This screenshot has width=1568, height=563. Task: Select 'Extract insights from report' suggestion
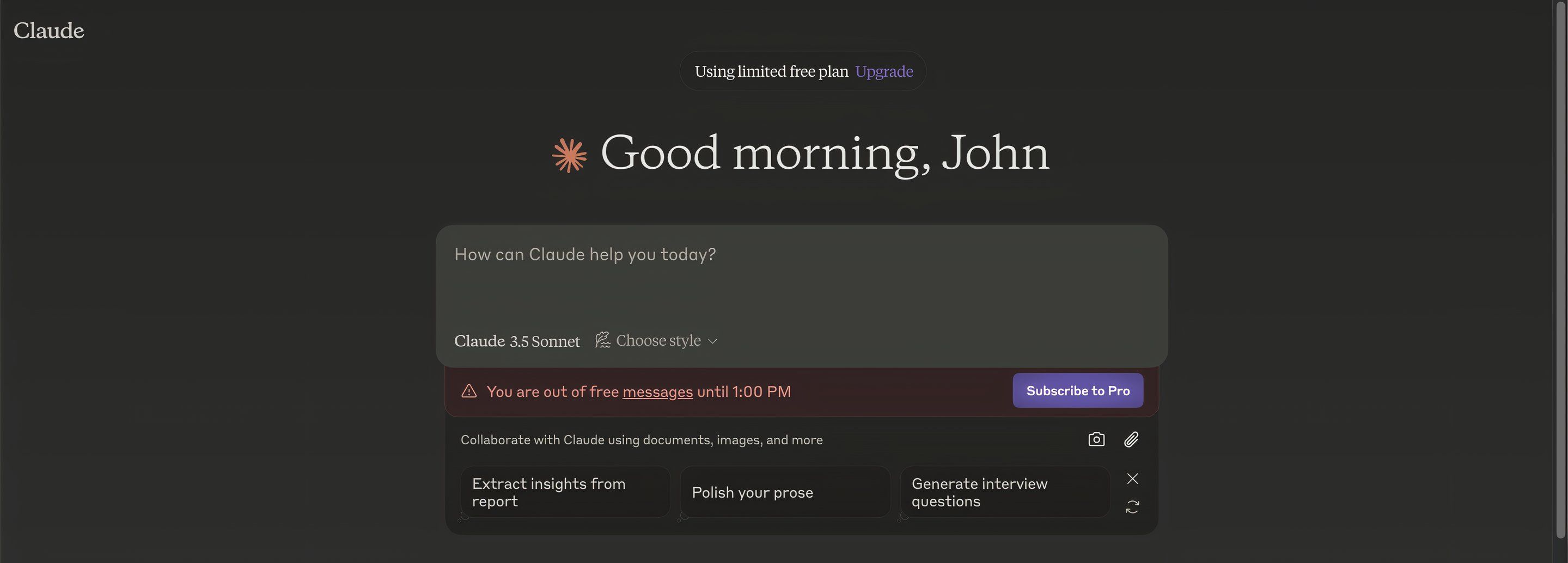(565, 492)
